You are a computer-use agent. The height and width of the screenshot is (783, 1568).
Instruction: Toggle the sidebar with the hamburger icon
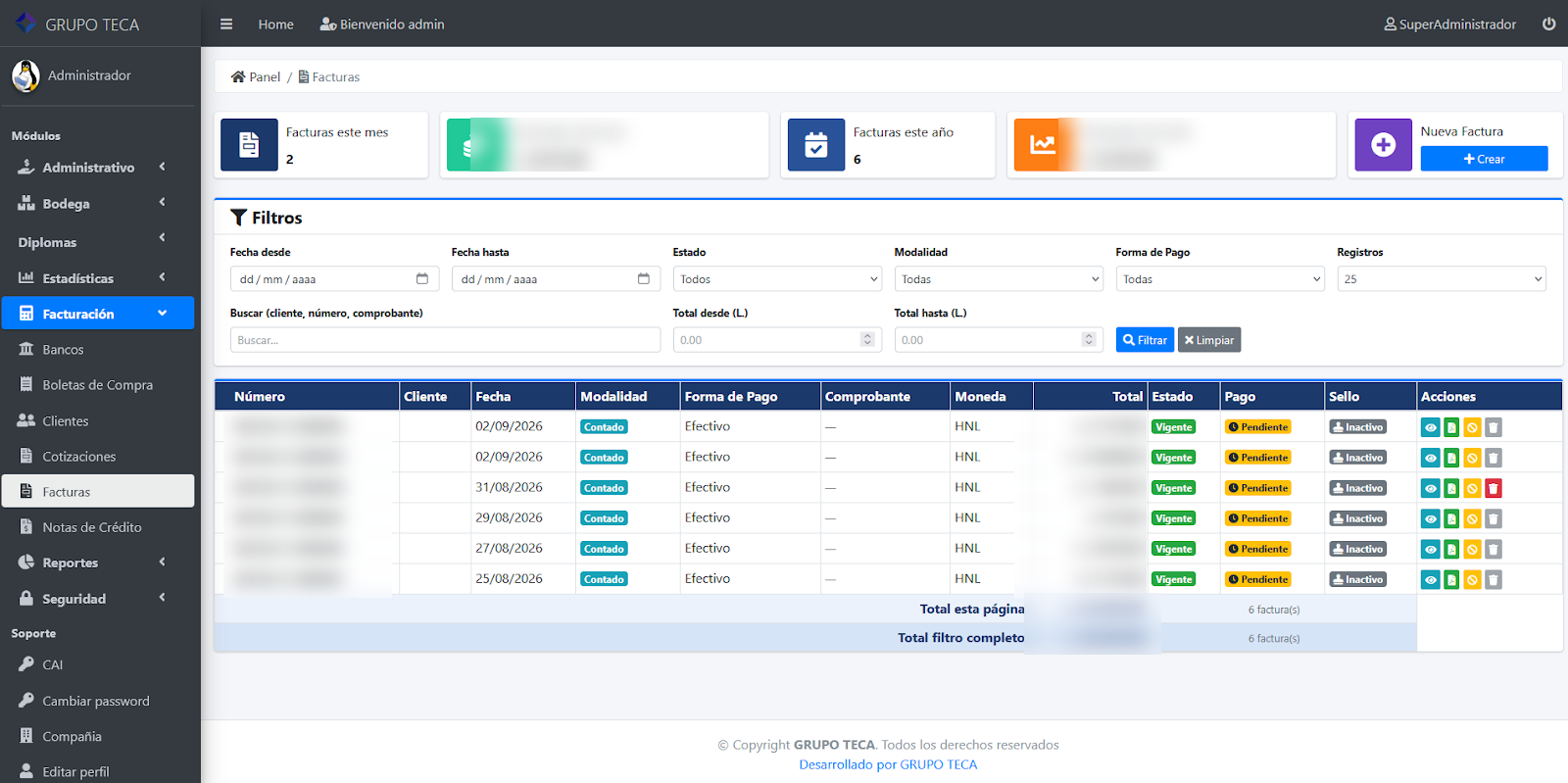(x=226, y=24)
